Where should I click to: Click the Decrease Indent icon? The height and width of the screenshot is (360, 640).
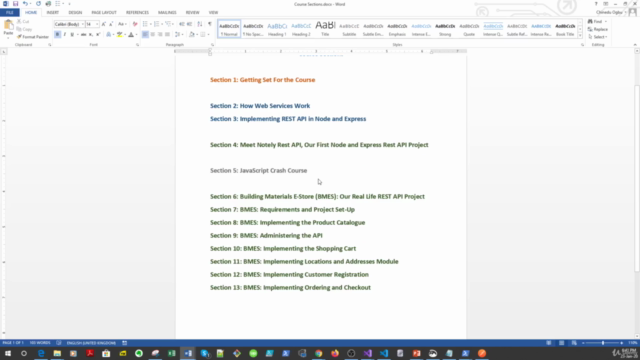tap(182, 24)
